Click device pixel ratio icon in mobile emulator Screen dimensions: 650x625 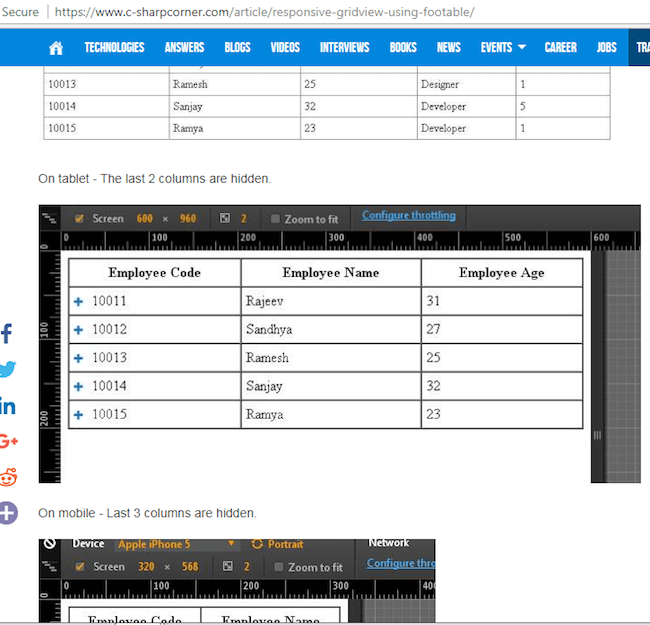point(228,566)
